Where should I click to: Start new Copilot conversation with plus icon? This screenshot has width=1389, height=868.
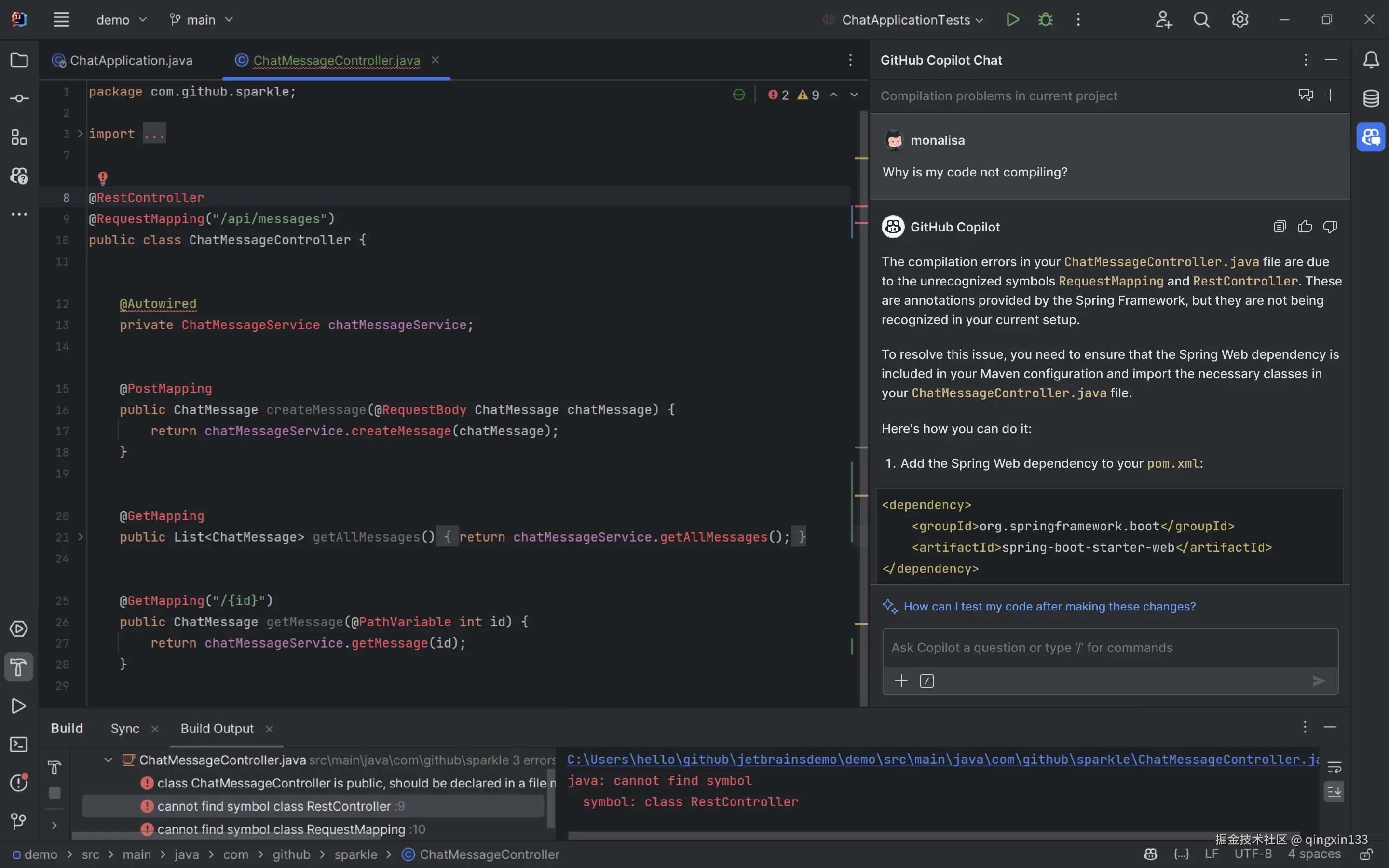pos(1331,95)
